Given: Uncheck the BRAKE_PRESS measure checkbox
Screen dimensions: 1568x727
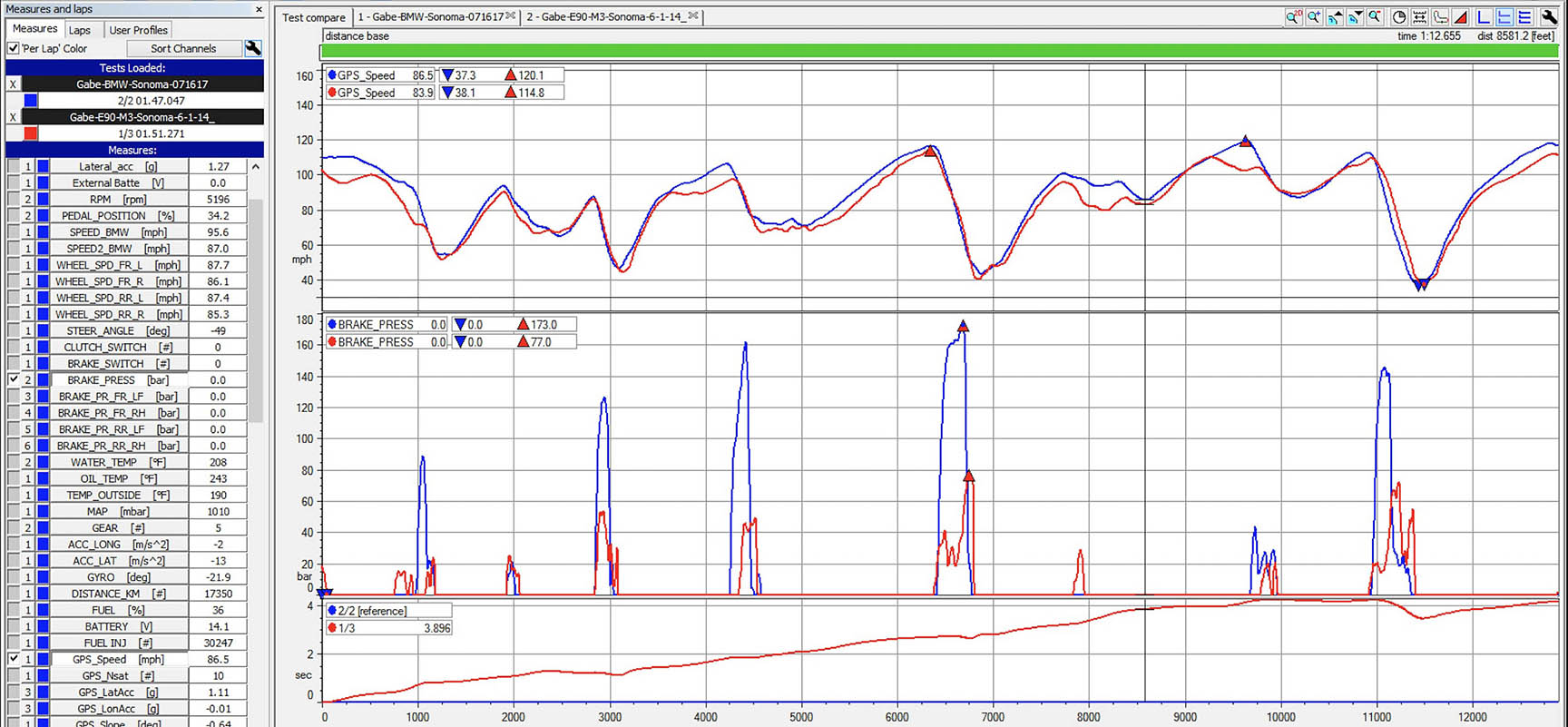Looking at the screenshot, I should click(14, 379).
